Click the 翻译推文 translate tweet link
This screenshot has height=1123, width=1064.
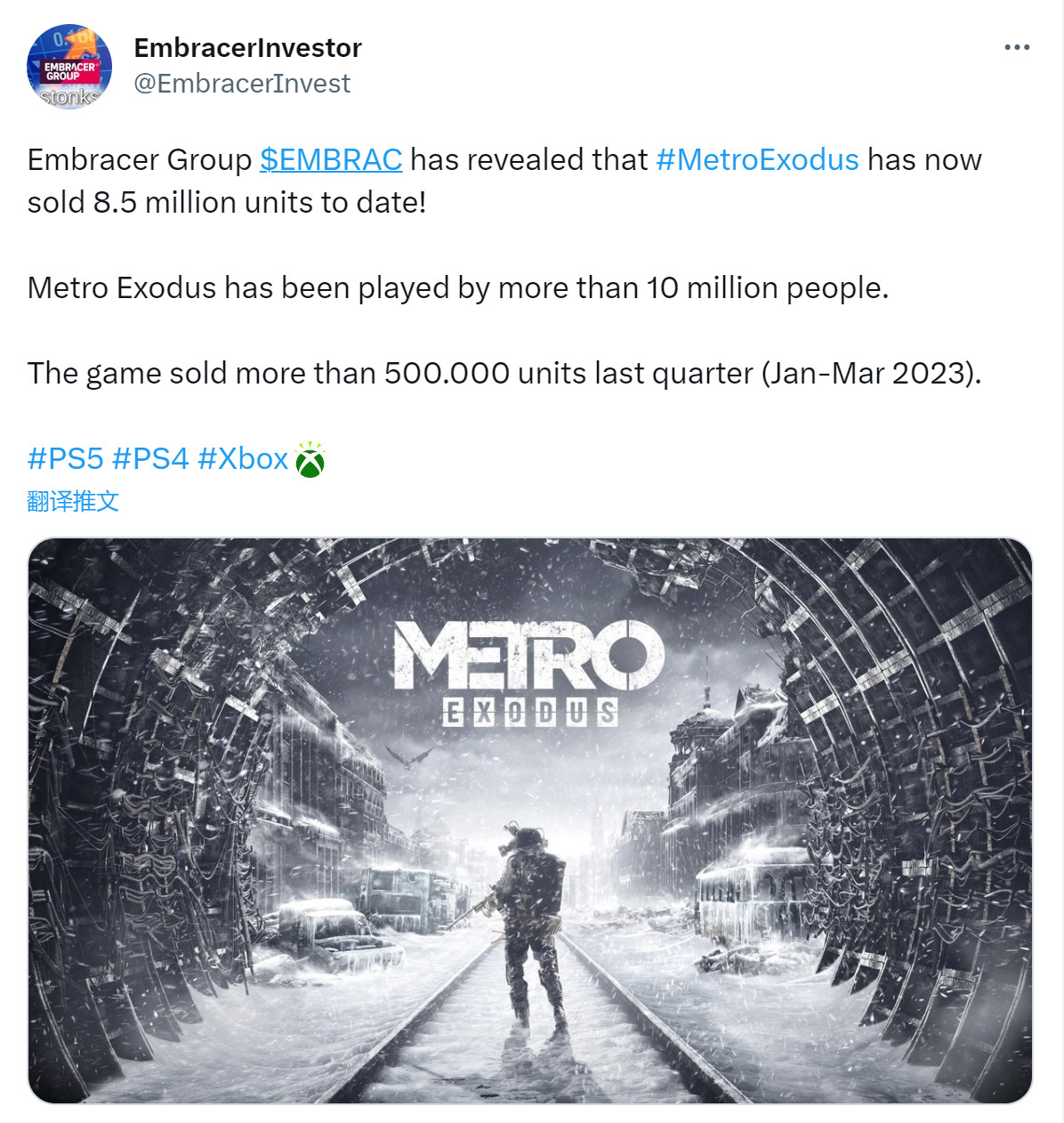pyautogui.click(x=73, y=501)
